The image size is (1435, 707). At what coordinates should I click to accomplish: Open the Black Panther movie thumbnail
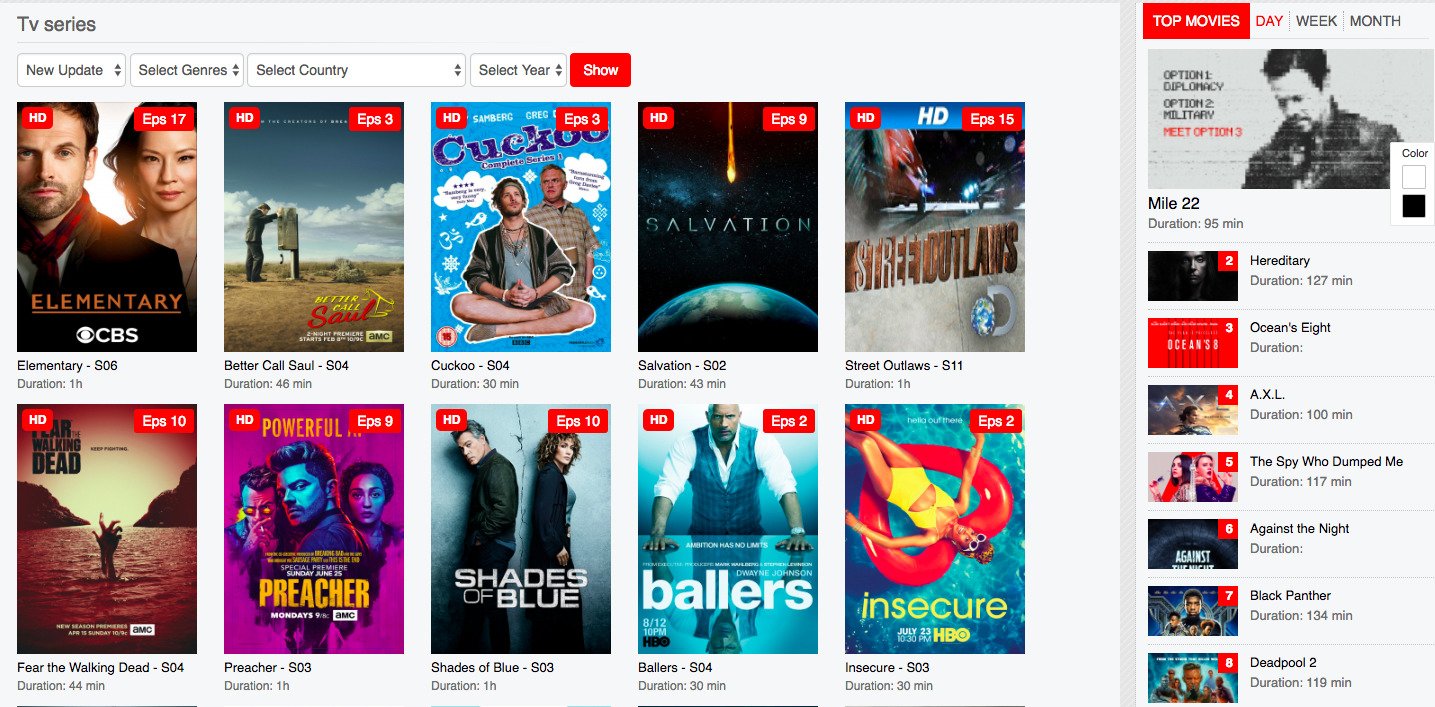pos(1193,611)
